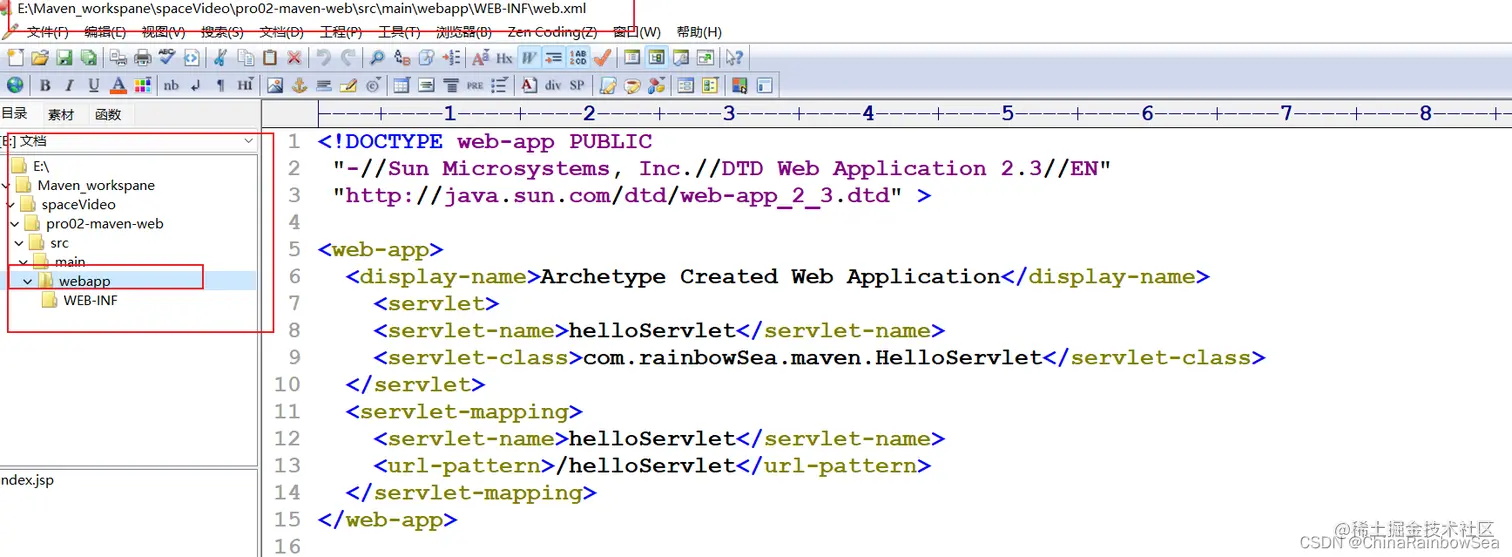The width and height of the screenshot is (1512, 557).
Task: Collapse the spaceVideo folder
Action: pyautogui.click(x=11, y=204)
